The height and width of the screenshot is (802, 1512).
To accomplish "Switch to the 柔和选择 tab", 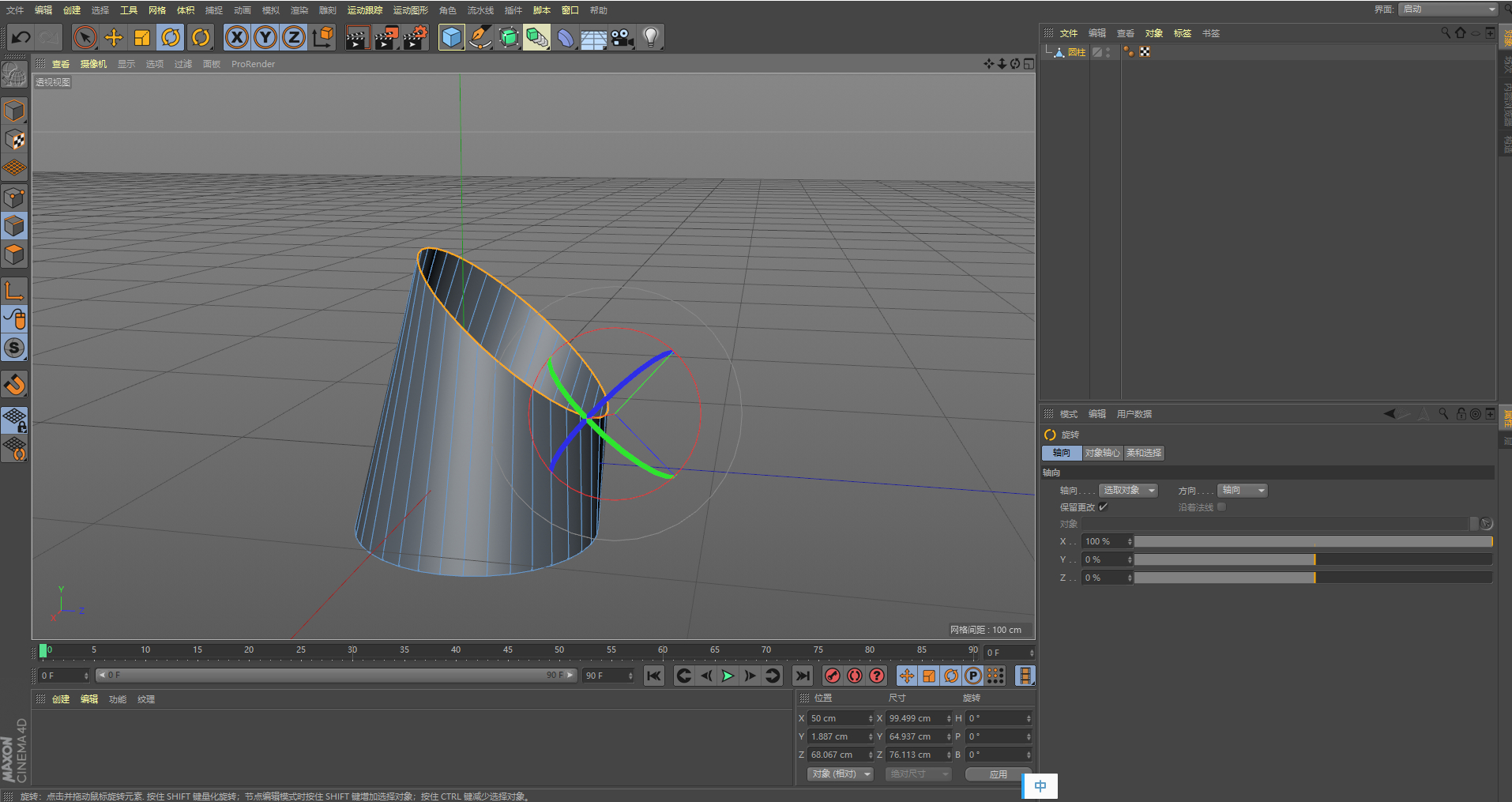I will (1143, 453).
